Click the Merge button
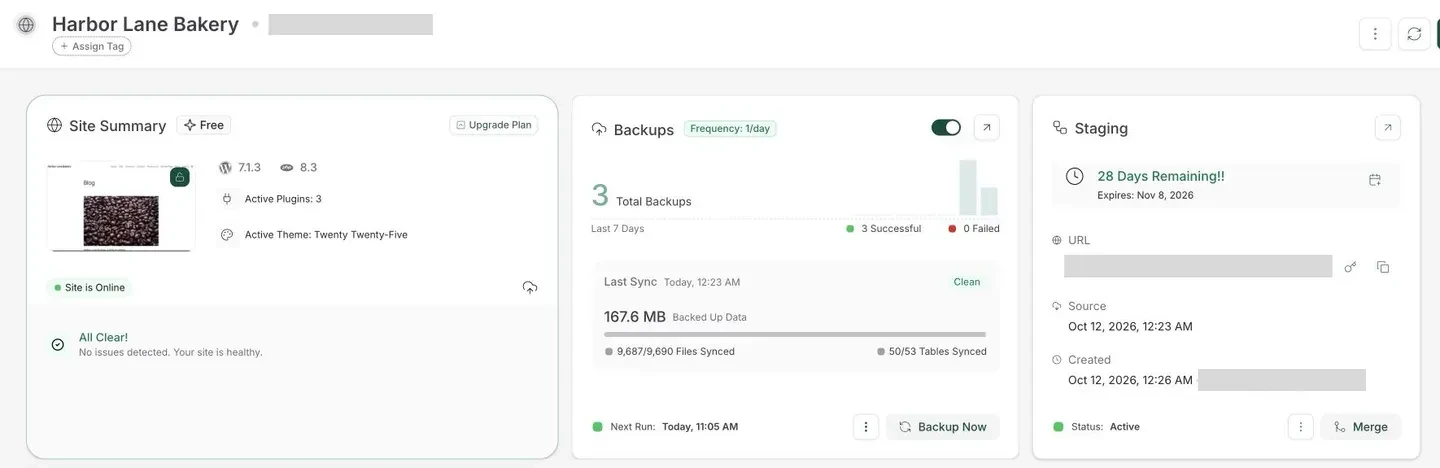 click(x=1361, y=427)
